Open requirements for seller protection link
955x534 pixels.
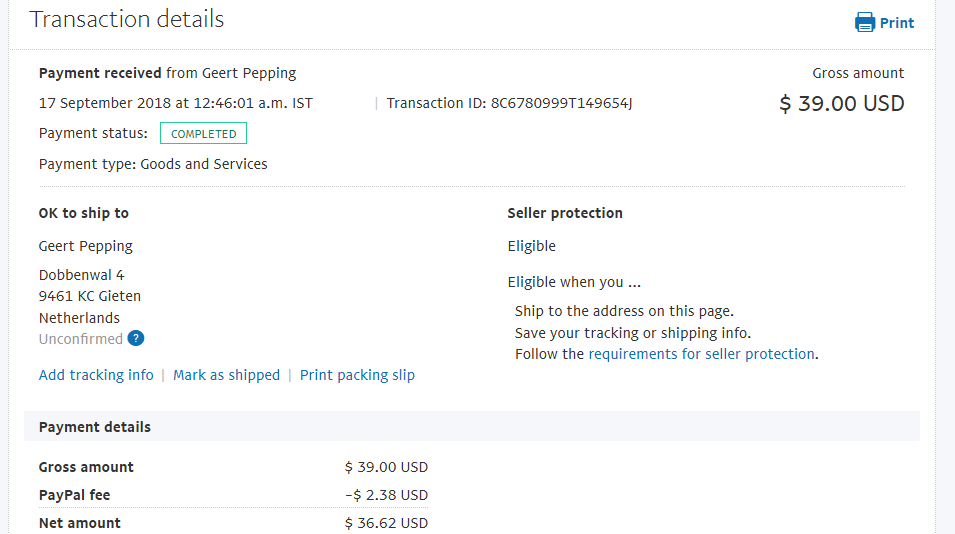coord(702,354)
